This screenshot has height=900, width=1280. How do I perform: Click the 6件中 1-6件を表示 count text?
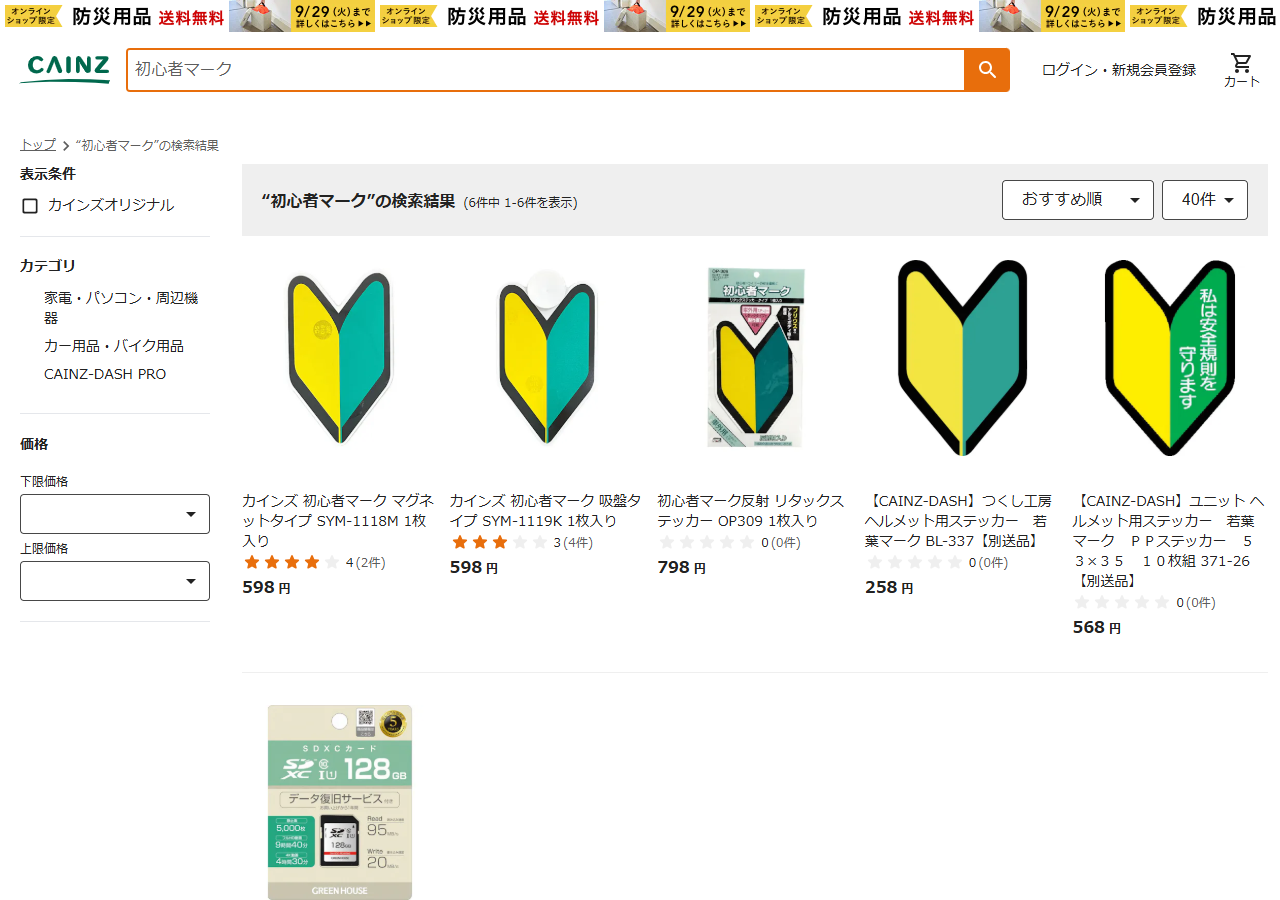coord(520,202)
